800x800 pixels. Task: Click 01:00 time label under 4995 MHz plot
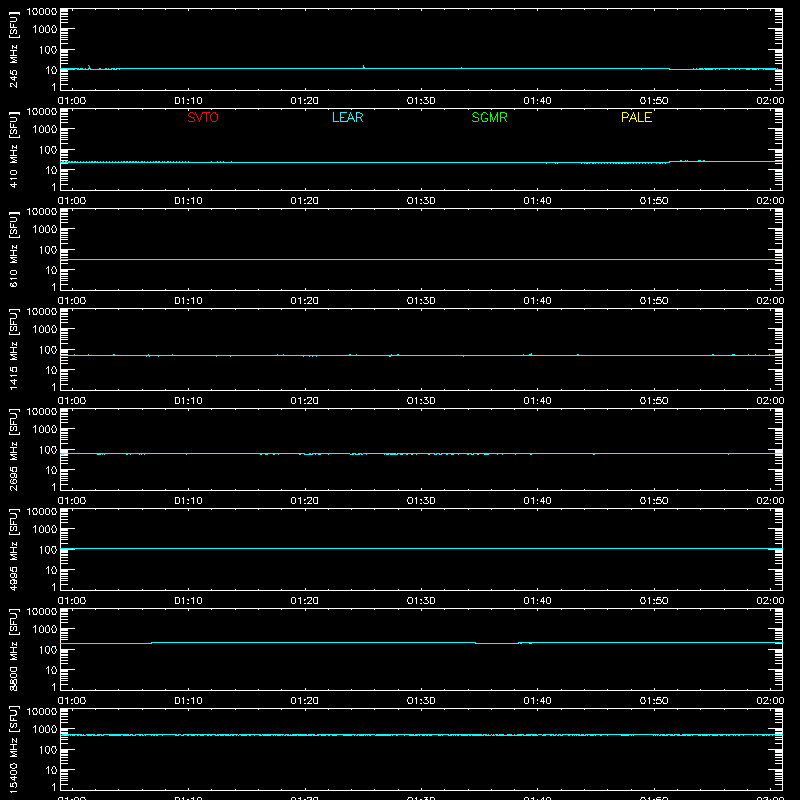point(72,601)
